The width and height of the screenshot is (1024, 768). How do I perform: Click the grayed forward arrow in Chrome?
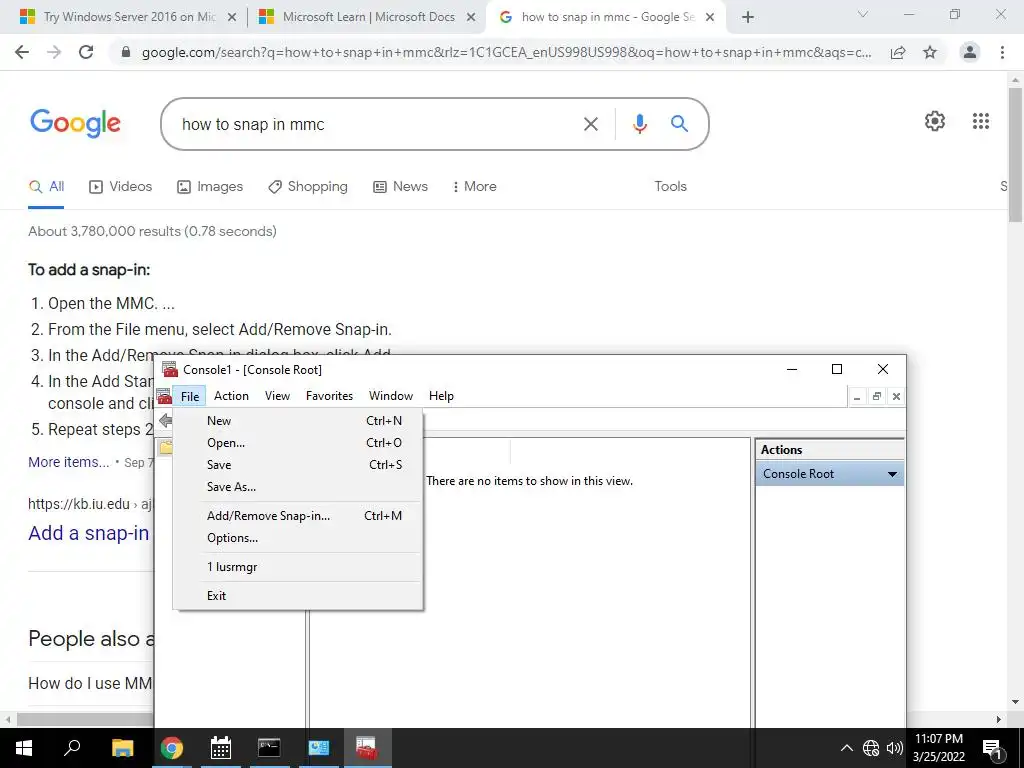(54, 52)
